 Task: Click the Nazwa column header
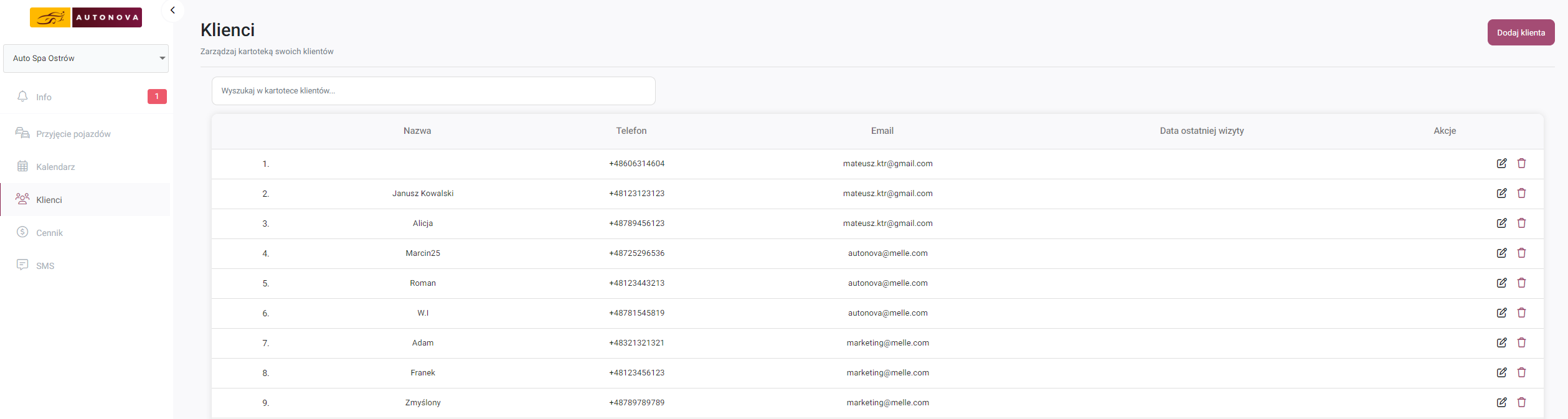coord(417,131)
